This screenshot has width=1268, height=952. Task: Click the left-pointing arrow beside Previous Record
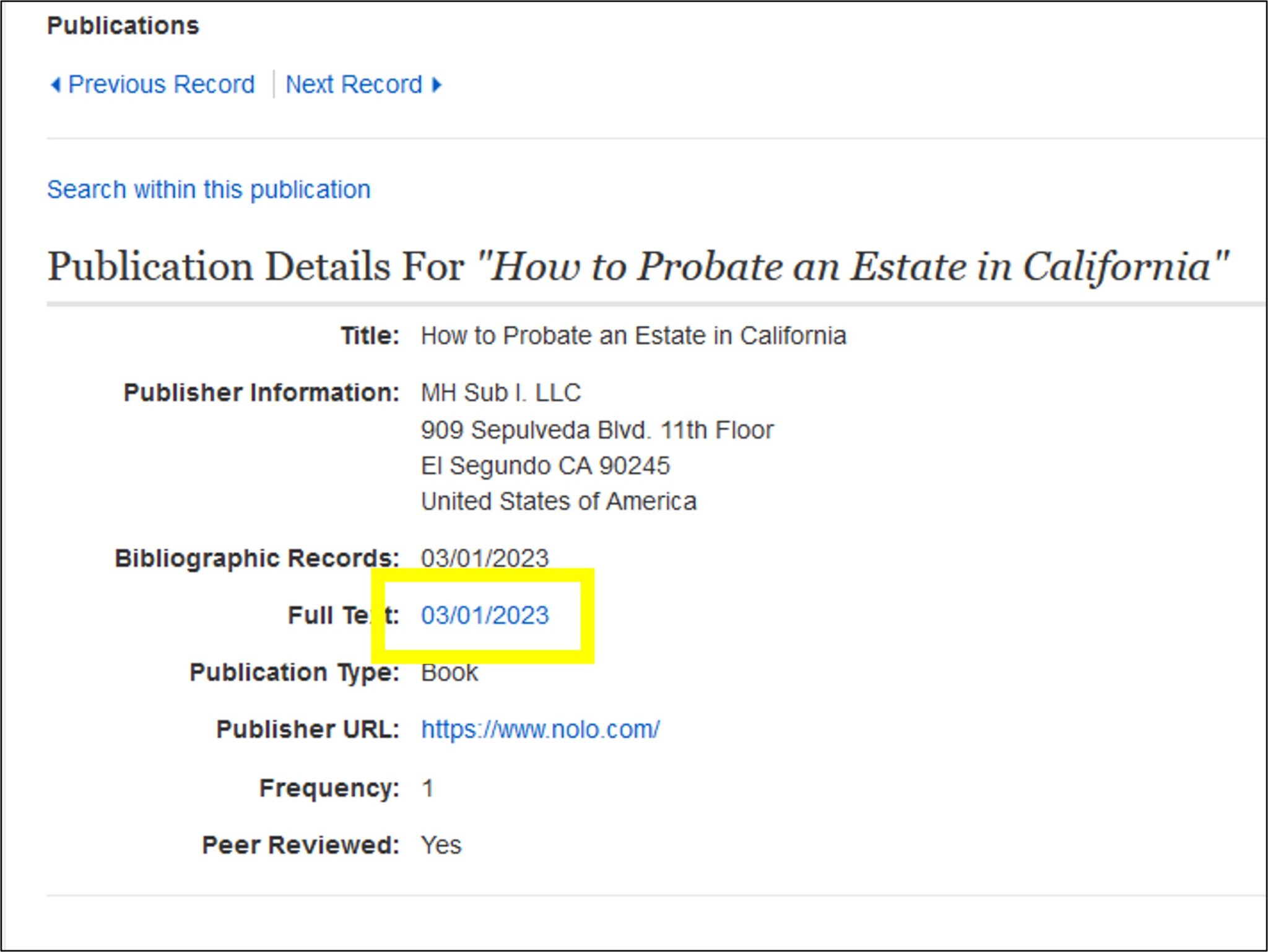58,84
